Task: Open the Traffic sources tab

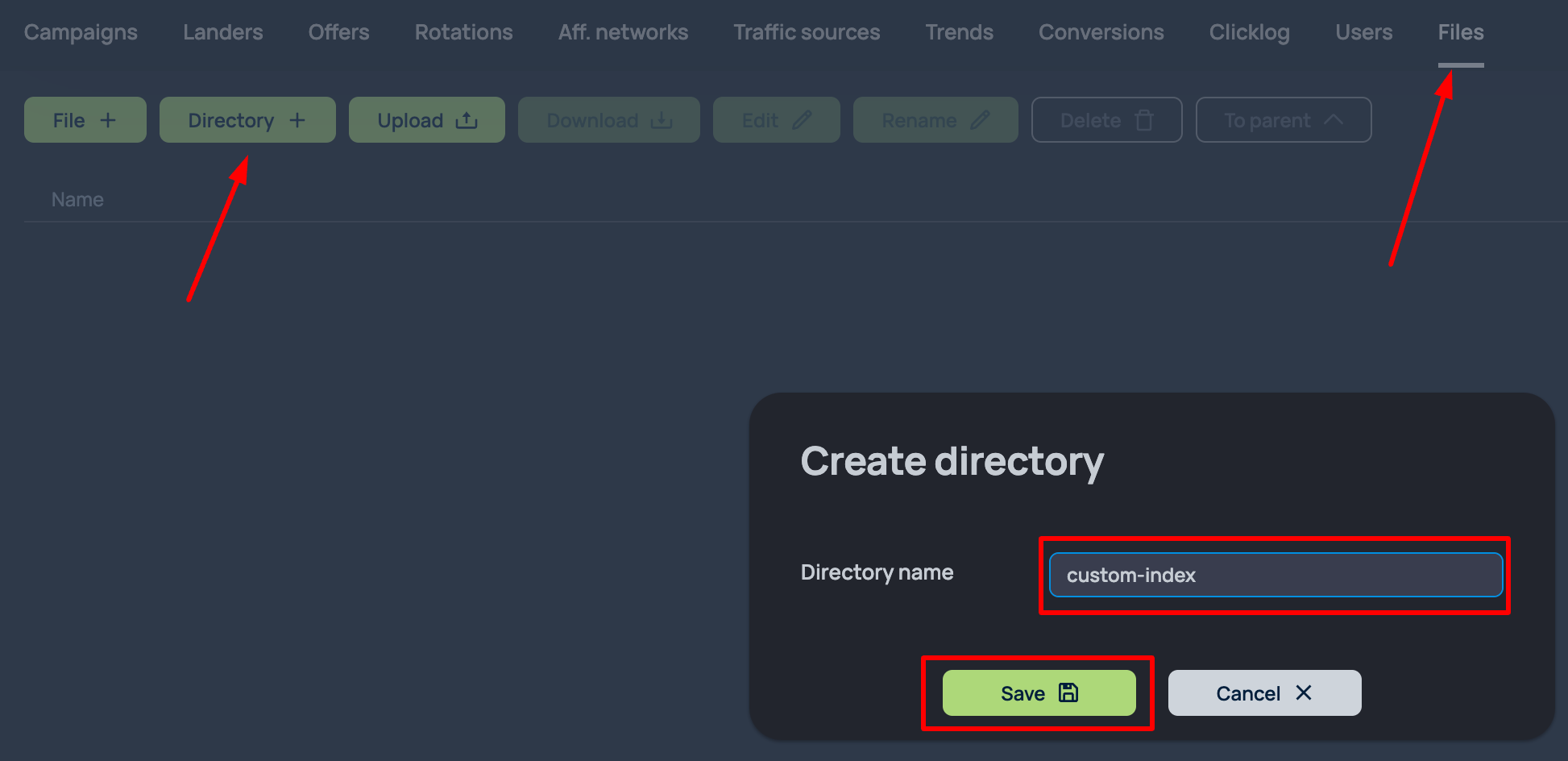Action: click(806, 32)
